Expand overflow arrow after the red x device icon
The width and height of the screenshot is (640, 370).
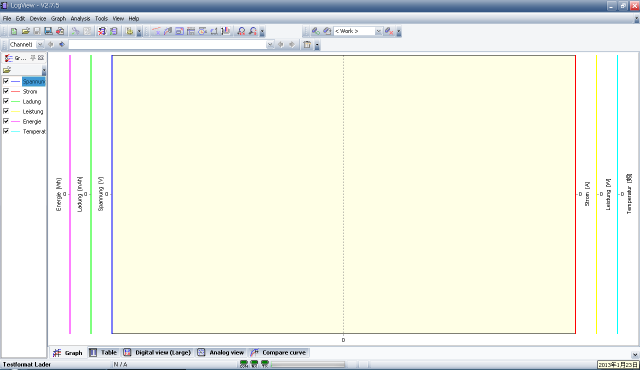tap(399, 32)
